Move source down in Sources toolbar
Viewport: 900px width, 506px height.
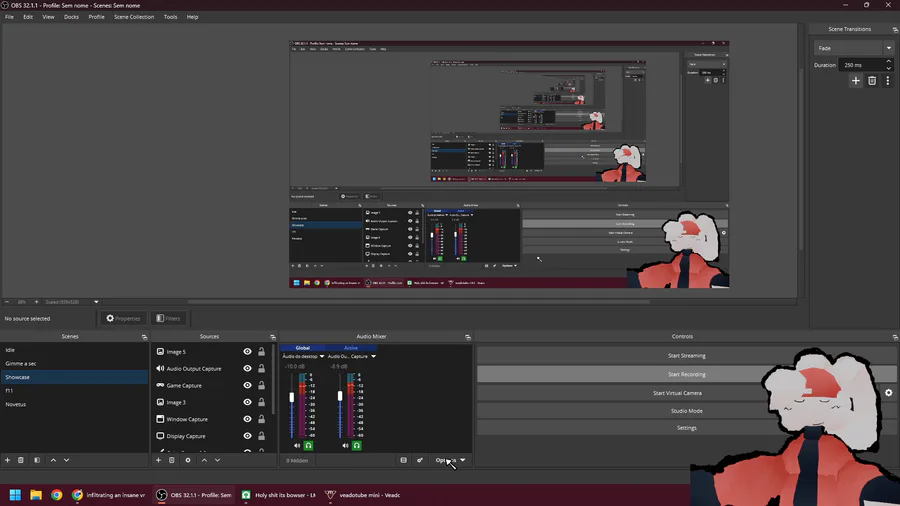pyautogui.click(x=218, y=460)
